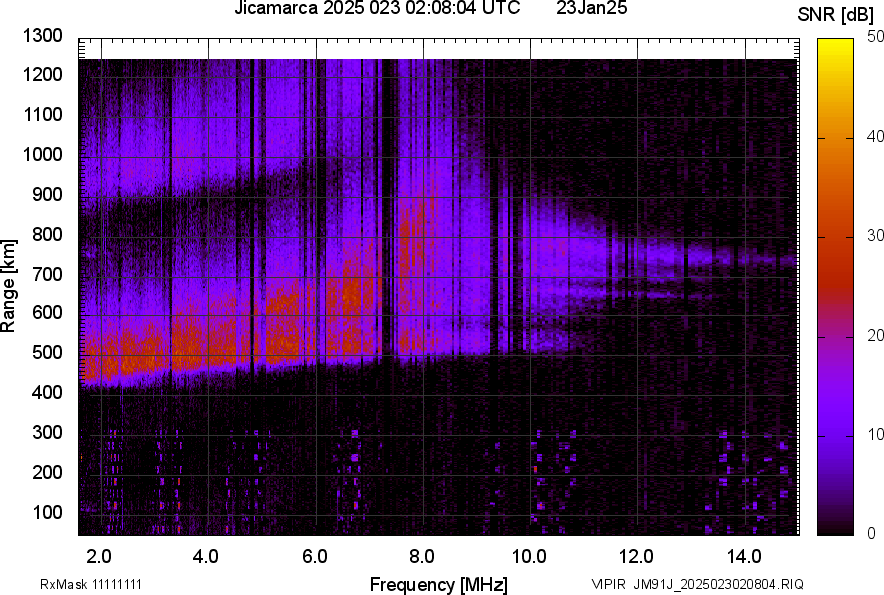The width and height of the screenshot is (884, 595).
Task: Click the 900 range tick label
Action: pyautogui.click(x=46, y=194)
